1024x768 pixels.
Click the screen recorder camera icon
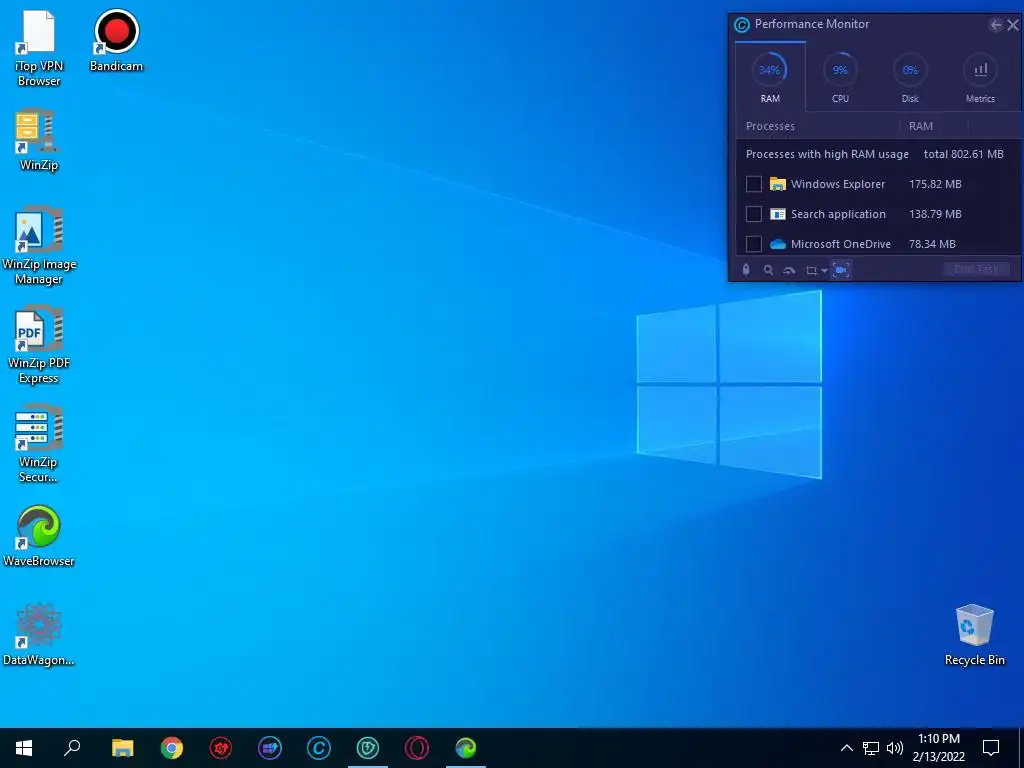841,270
